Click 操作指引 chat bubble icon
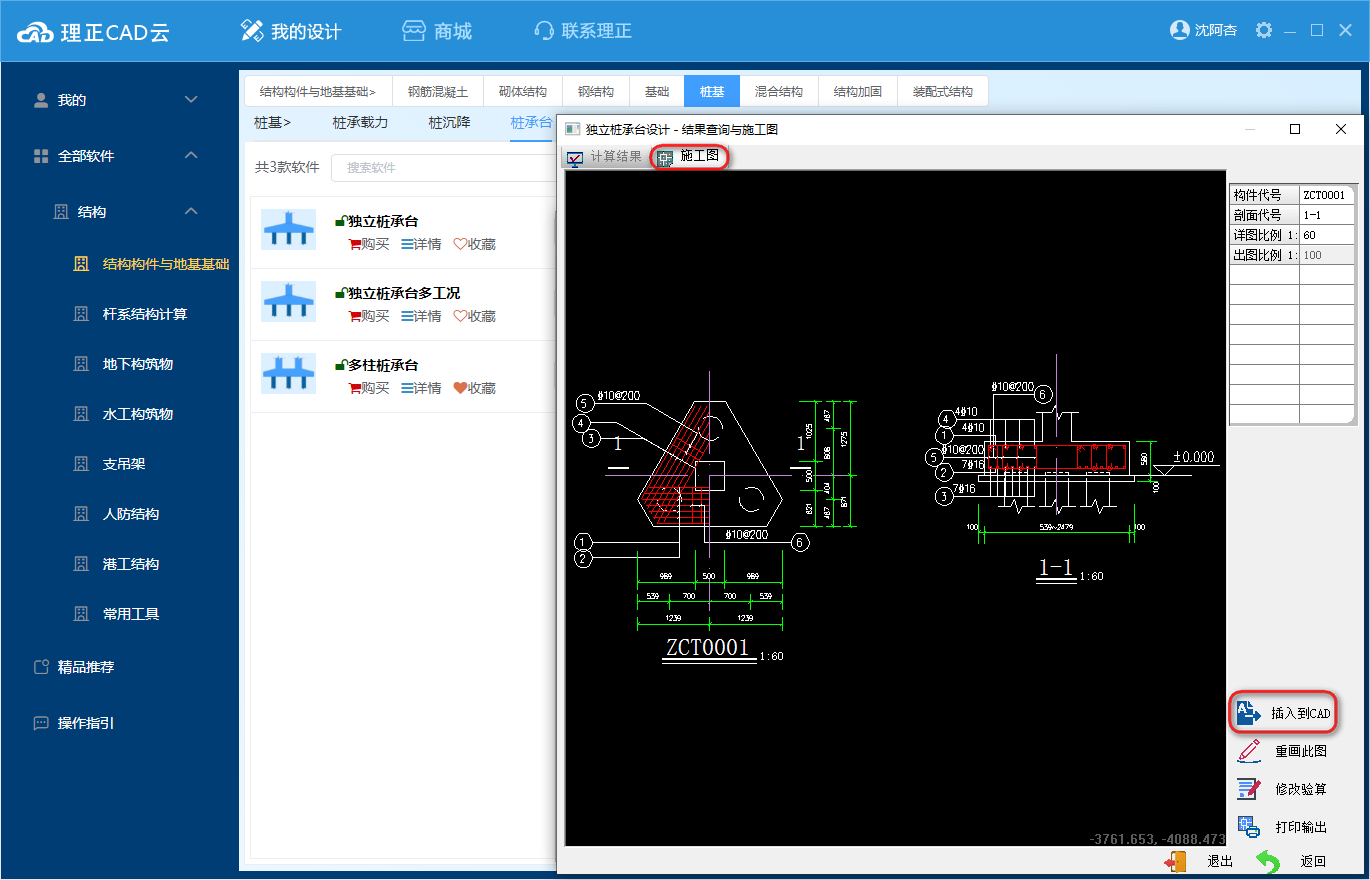This screenshot has height=880, width=1370. (41, 723)
